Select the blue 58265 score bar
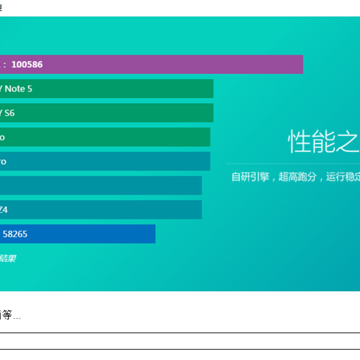 pyautogui.click(x=78, y=234)
